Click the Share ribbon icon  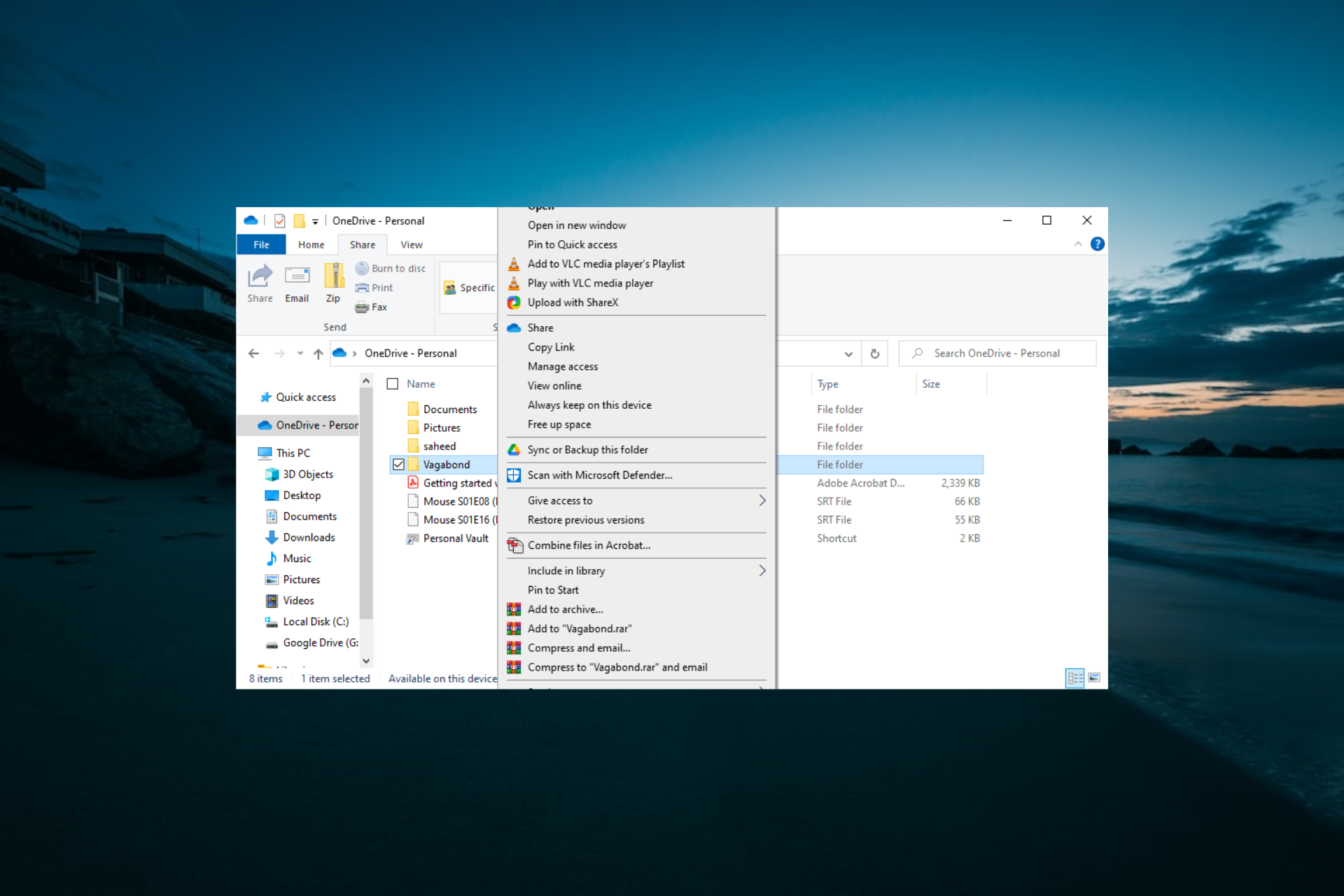tap(260, 276)
